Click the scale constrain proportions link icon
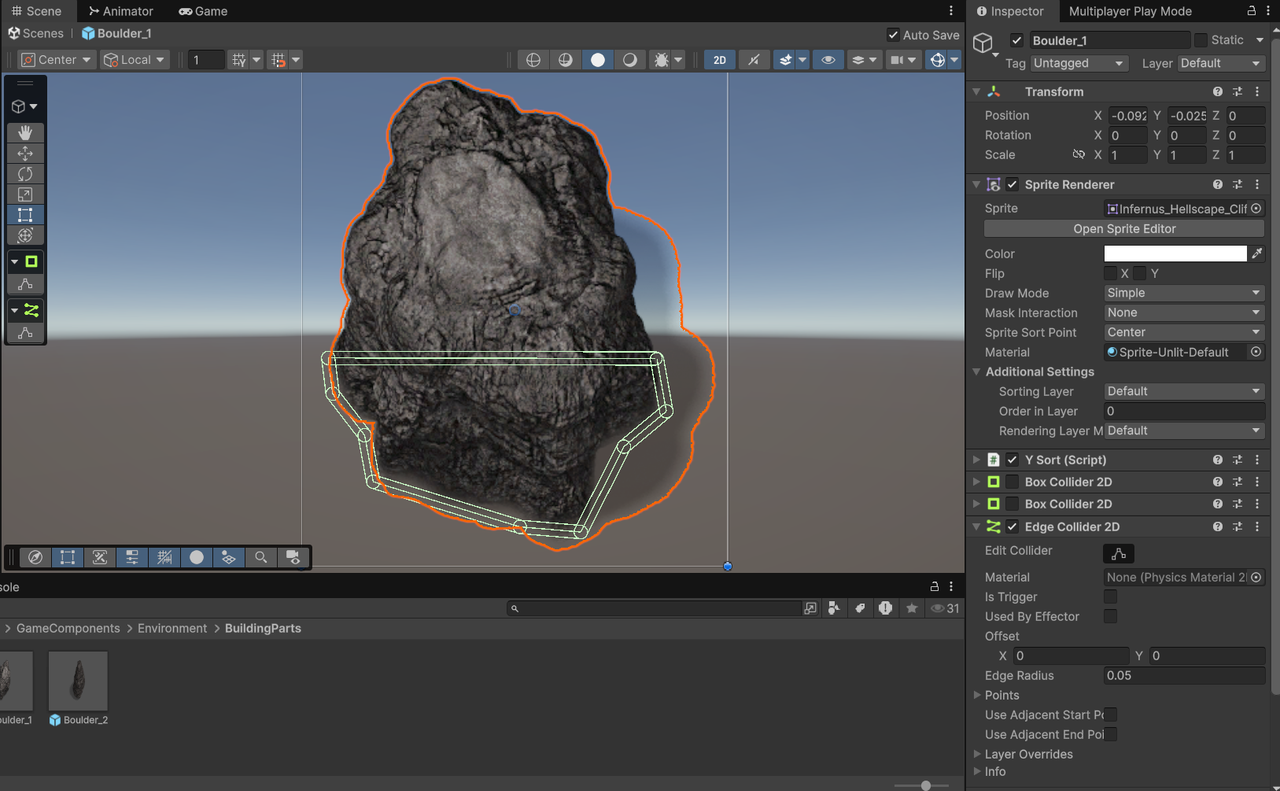This screenshot has width=1280, height=791. (x=1078, y=155)
